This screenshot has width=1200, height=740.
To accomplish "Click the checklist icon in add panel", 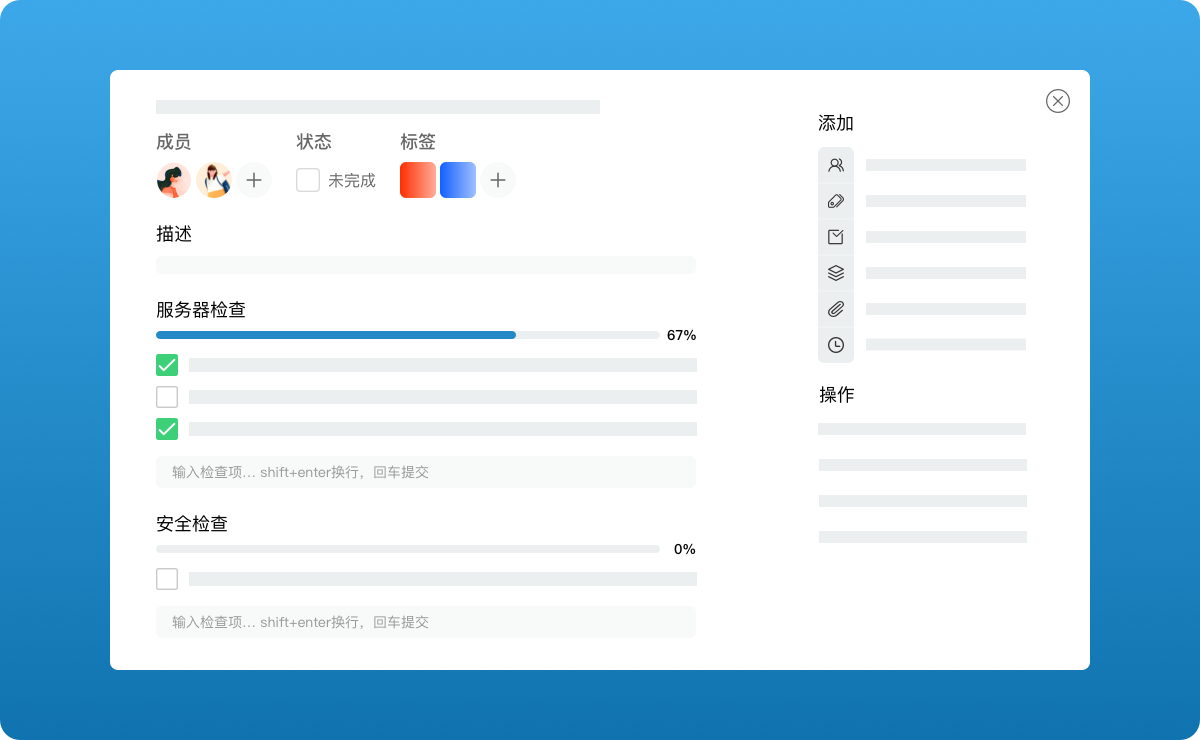I will point(836,237).
